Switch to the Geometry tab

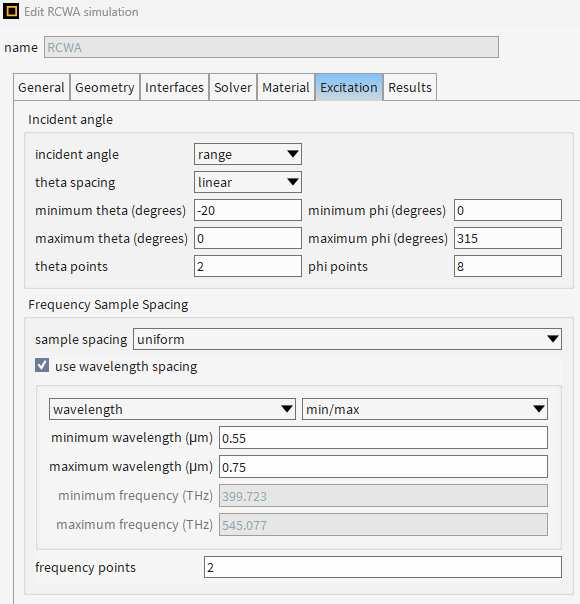click(x=105, y=87)
